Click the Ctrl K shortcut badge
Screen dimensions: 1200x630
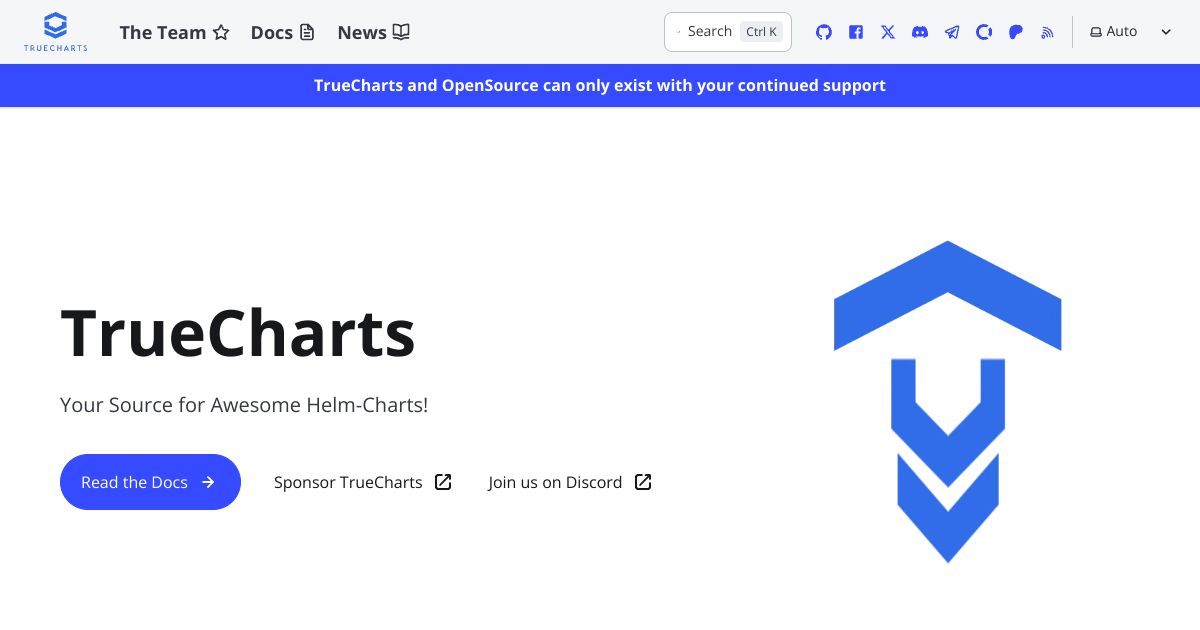(761, 32)
